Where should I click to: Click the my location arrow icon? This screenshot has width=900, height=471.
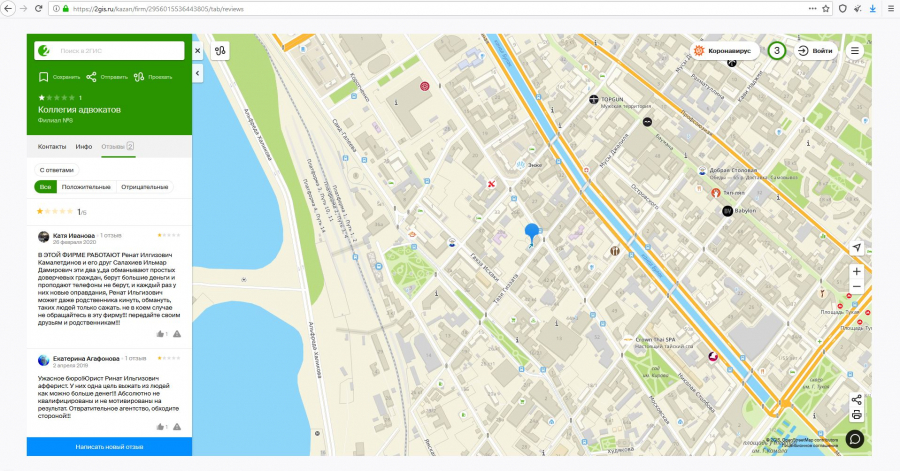pyautogui.click(x=856, y=247)
